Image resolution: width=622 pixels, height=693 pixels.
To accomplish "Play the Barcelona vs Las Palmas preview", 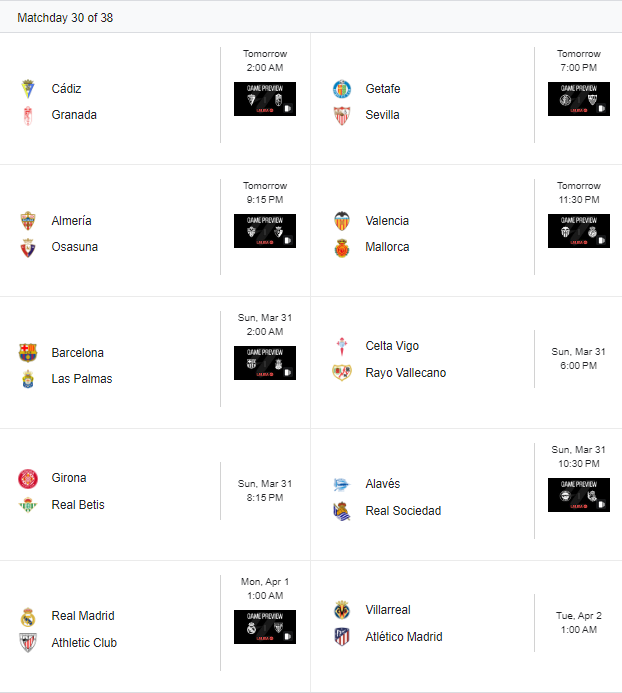I will click(x=265, y=363).
